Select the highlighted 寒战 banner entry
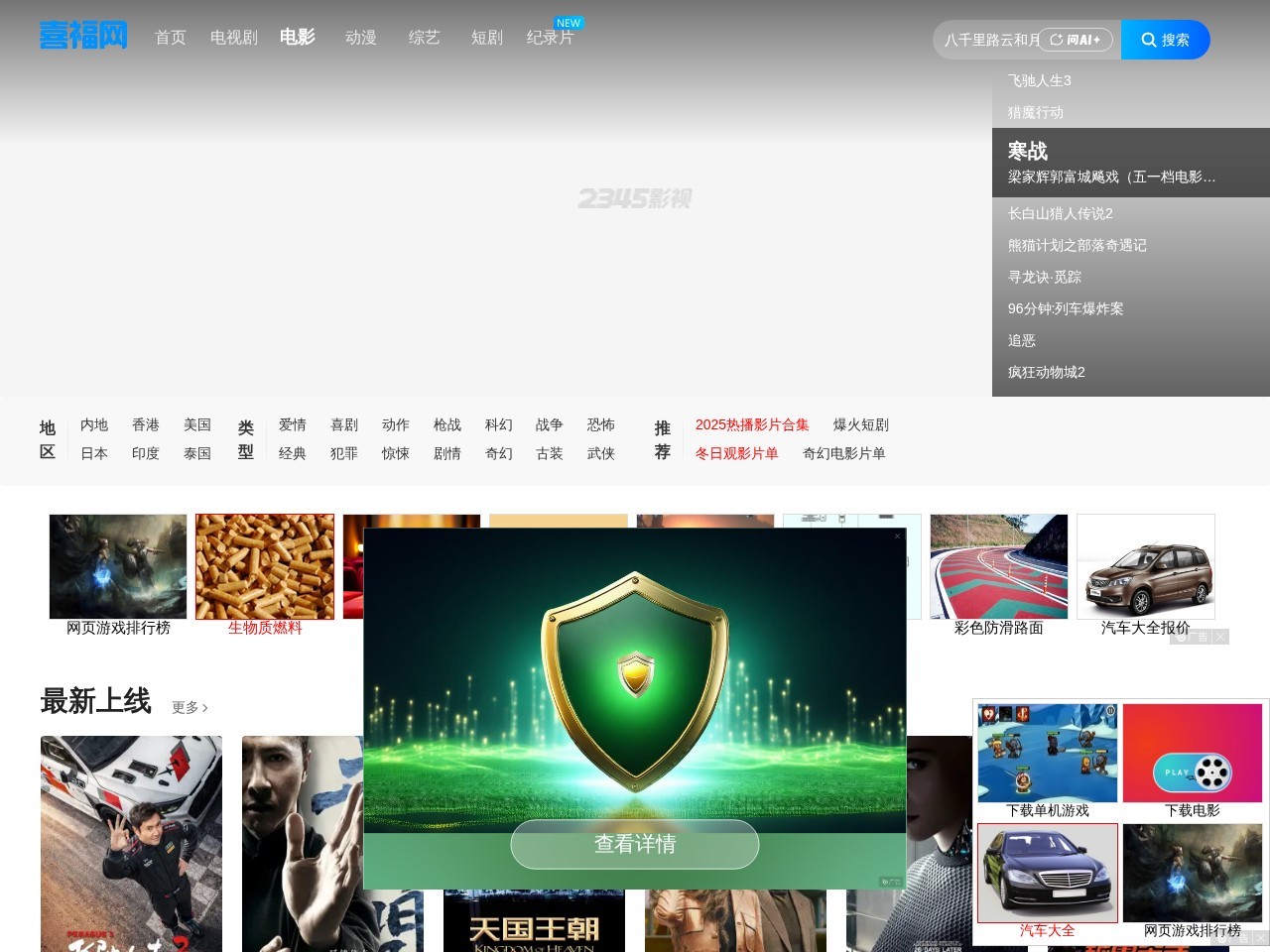The image size is (1270, 952). pos(1131,163)
